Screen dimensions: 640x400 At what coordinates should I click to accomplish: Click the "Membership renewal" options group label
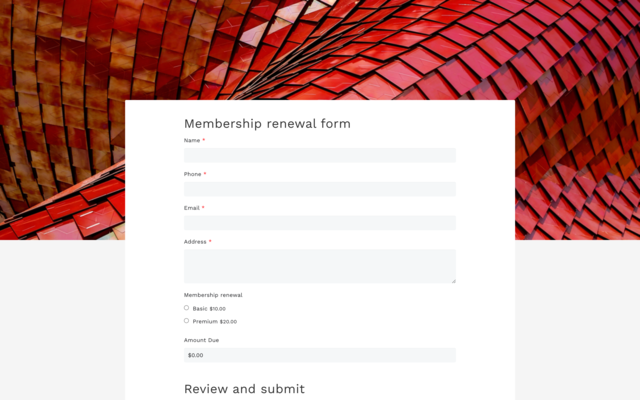(x=213, y=295)
